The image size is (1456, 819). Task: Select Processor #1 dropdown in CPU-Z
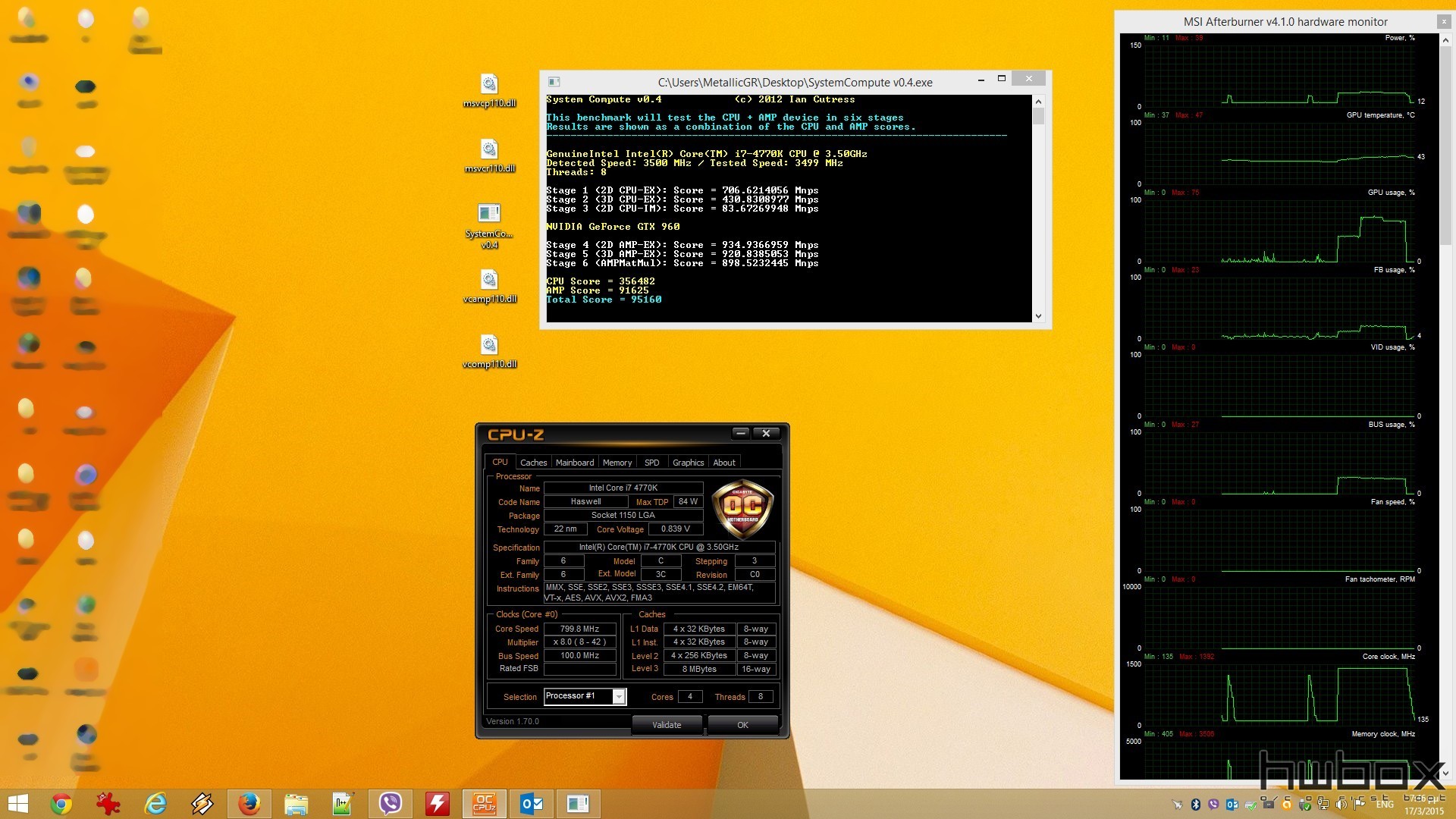(582, 696)
